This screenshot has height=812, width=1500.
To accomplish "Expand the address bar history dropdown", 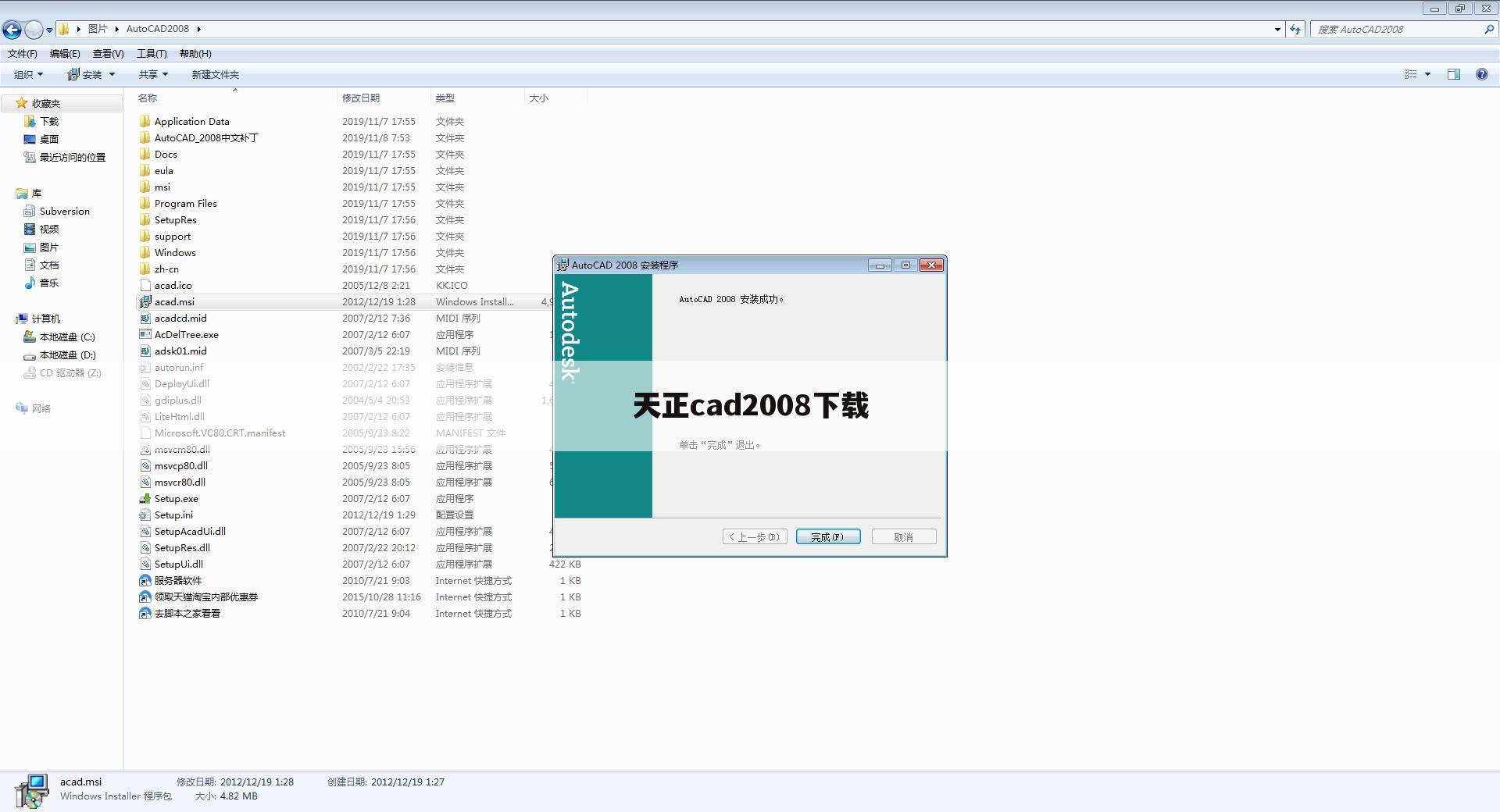I will 1277,30.
